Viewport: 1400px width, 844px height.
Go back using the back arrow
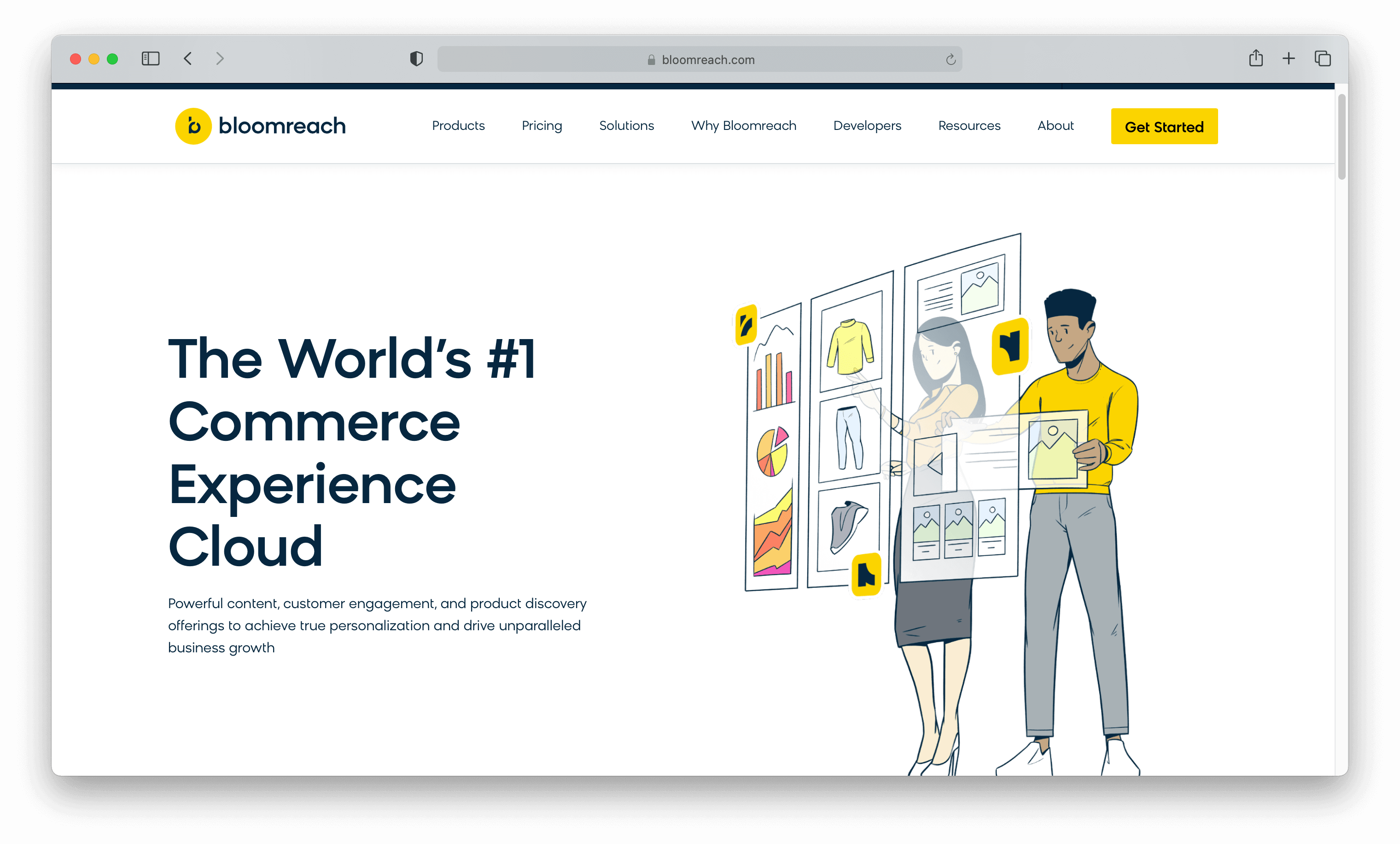188,59
